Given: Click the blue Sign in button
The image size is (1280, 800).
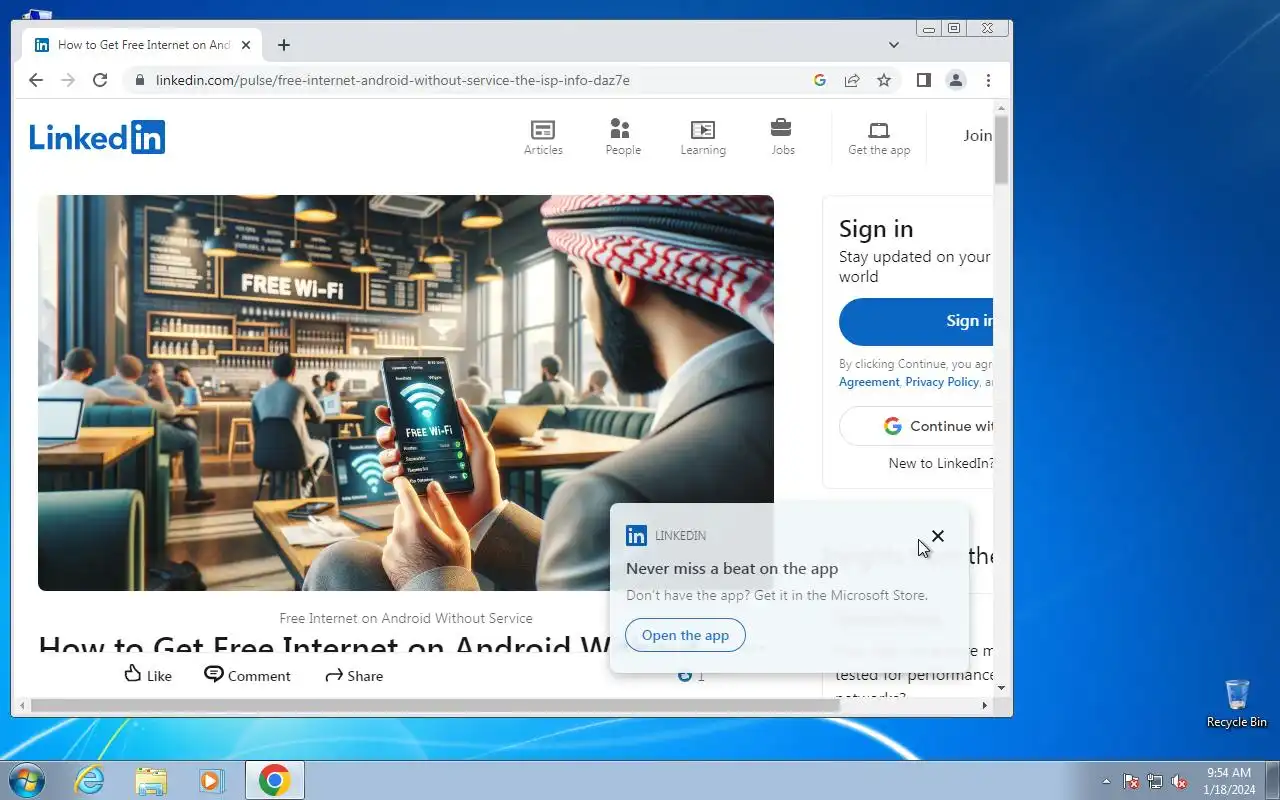Looking at the screenshot, I should point(916,321).
